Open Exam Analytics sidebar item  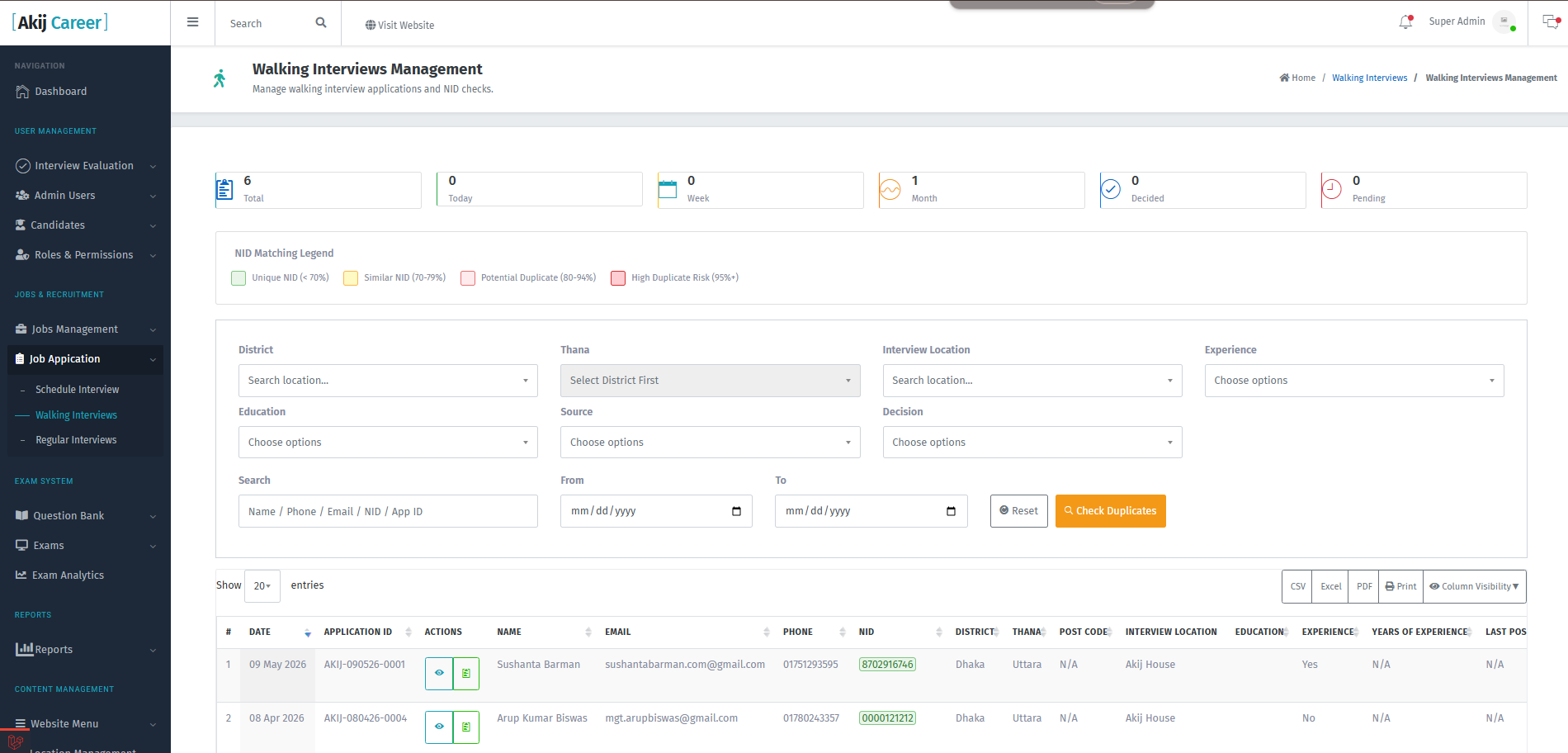(68, 575)
